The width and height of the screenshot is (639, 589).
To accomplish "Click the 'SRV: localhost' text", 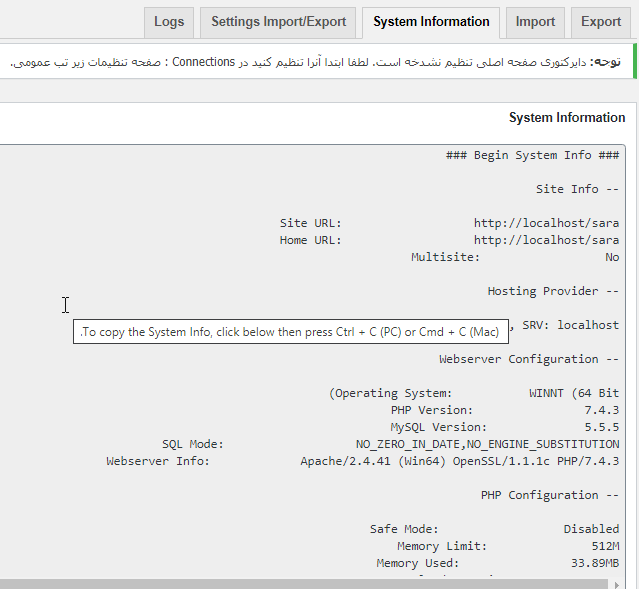I will tap(571, 325).
